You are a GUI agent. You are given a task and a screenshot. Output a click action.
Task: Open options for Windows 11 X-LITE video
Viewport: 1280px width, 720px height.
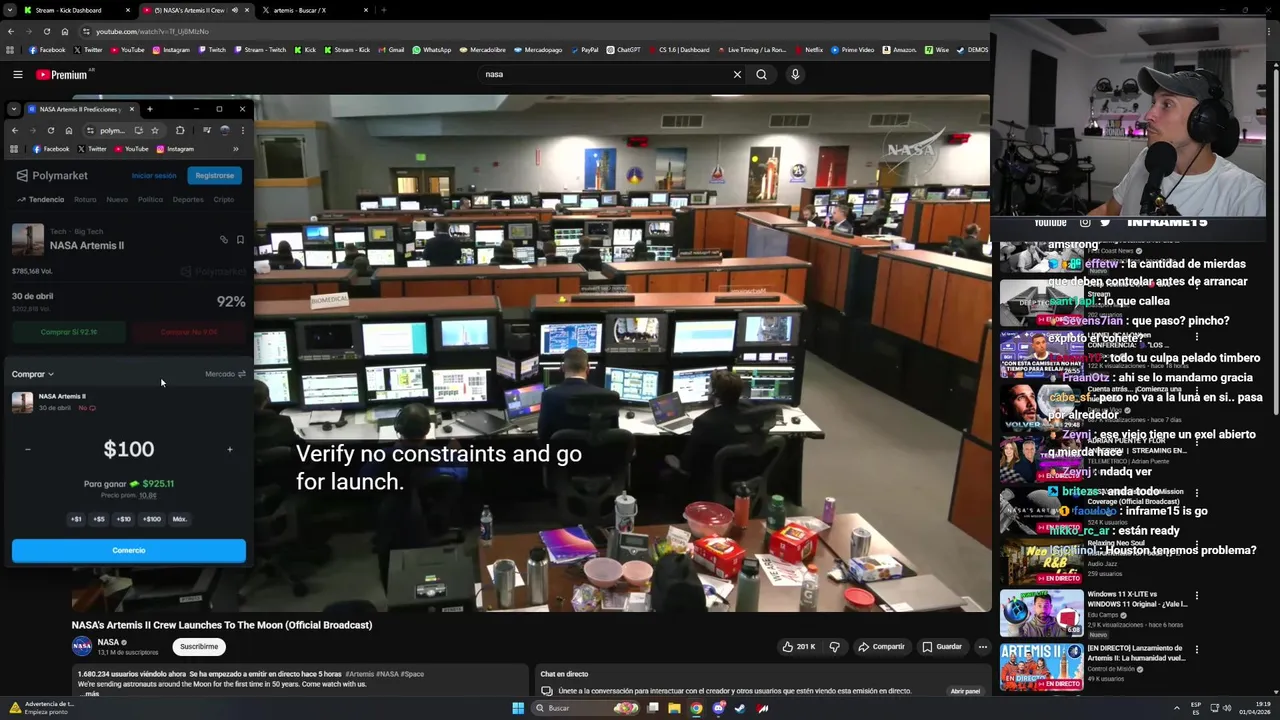(1196, 595)
